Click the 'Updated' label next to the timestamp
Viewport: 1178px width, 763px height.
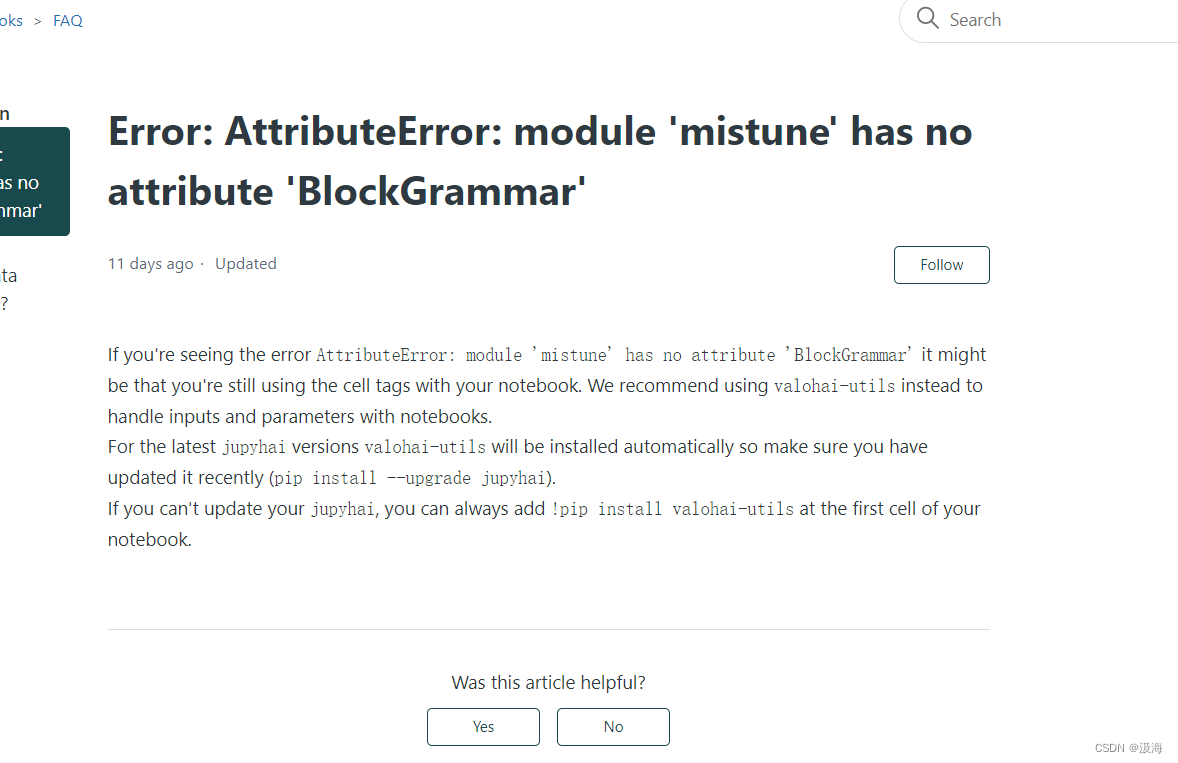point(245,263)
